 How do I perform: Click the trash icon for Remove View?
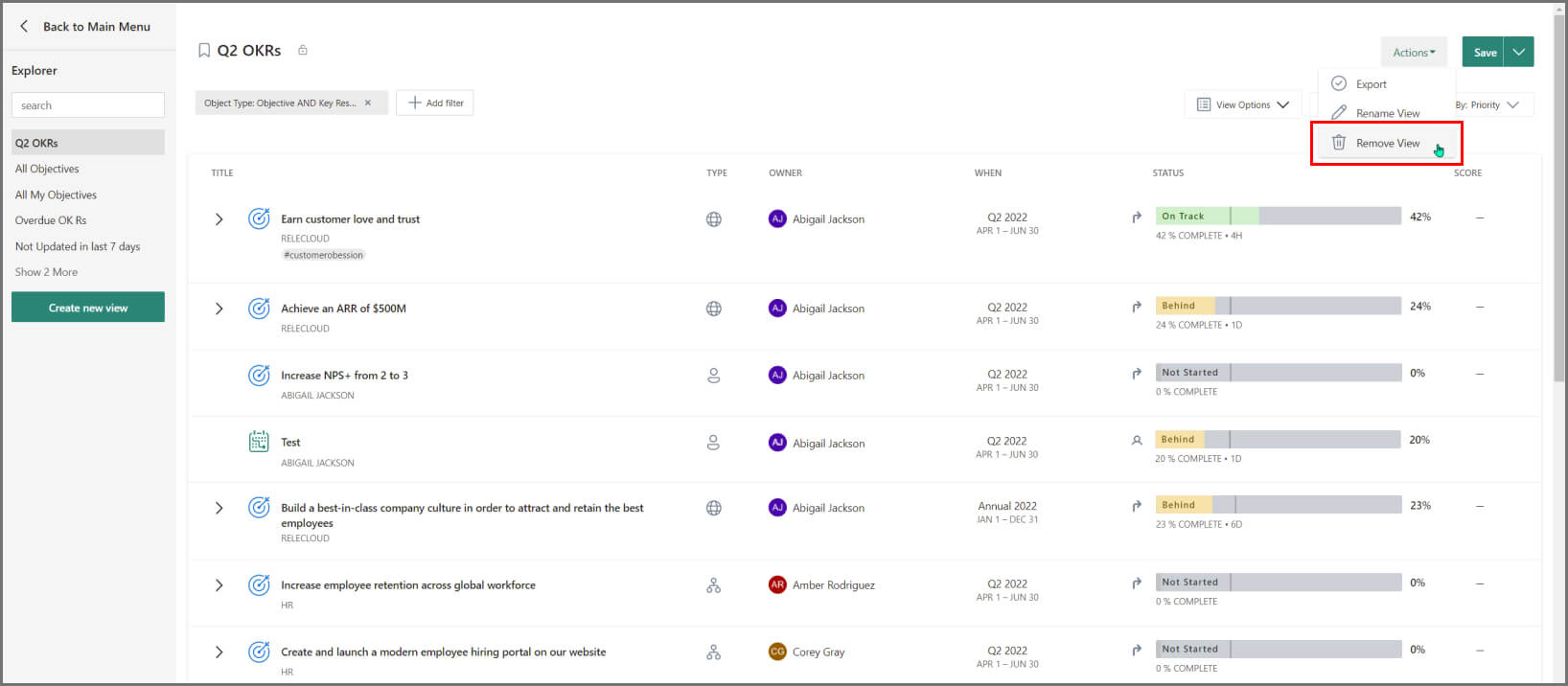(1339, 143)
